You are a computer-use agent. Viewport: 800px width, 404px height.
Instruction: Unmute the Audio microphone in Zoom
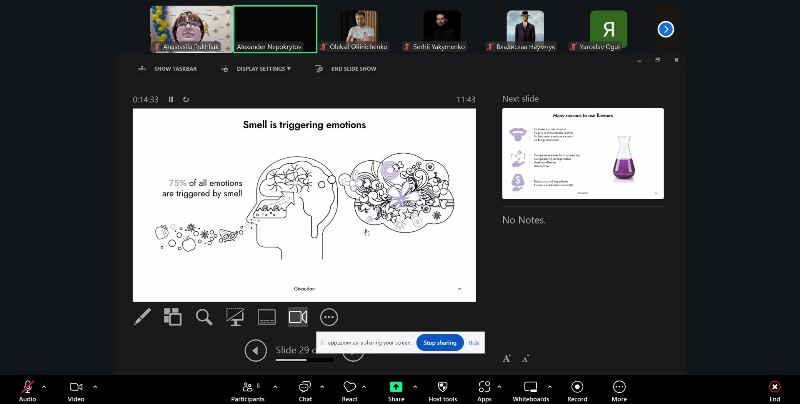pos(28,390)
